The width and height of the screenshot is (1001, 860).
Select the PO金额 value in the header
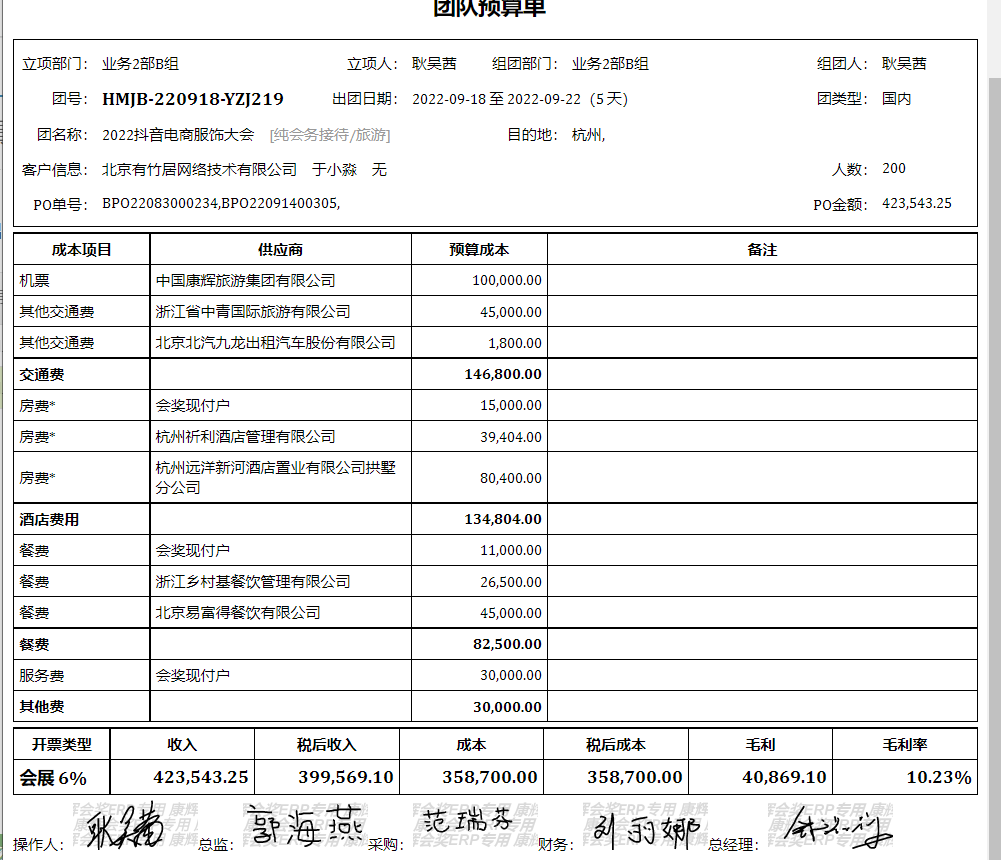pyautogui.click(x=916, y=204)
